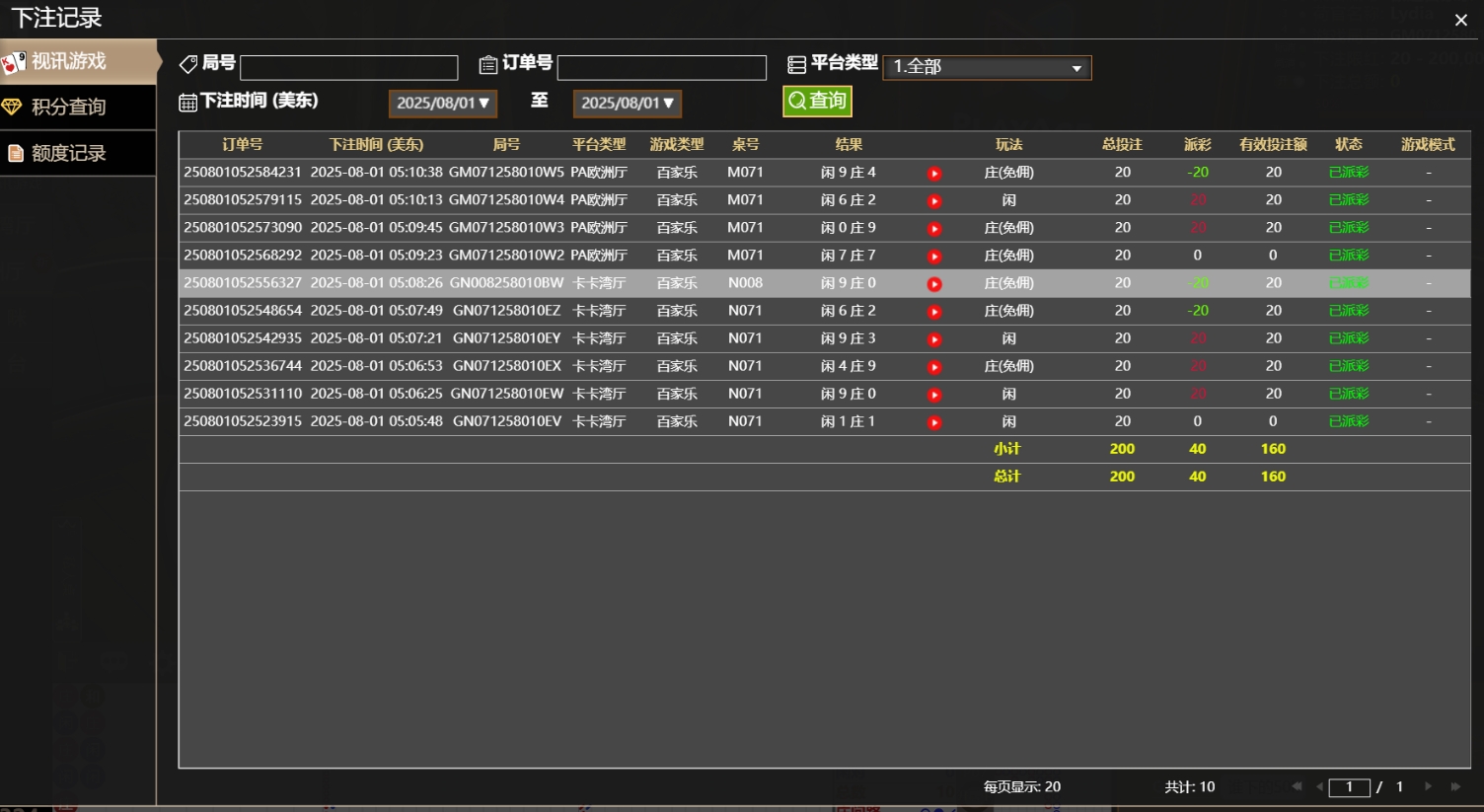Go to the next page arrow
Image resolution: width=1484 pixels, height=812 pixels.
(x=1428, y=786)
